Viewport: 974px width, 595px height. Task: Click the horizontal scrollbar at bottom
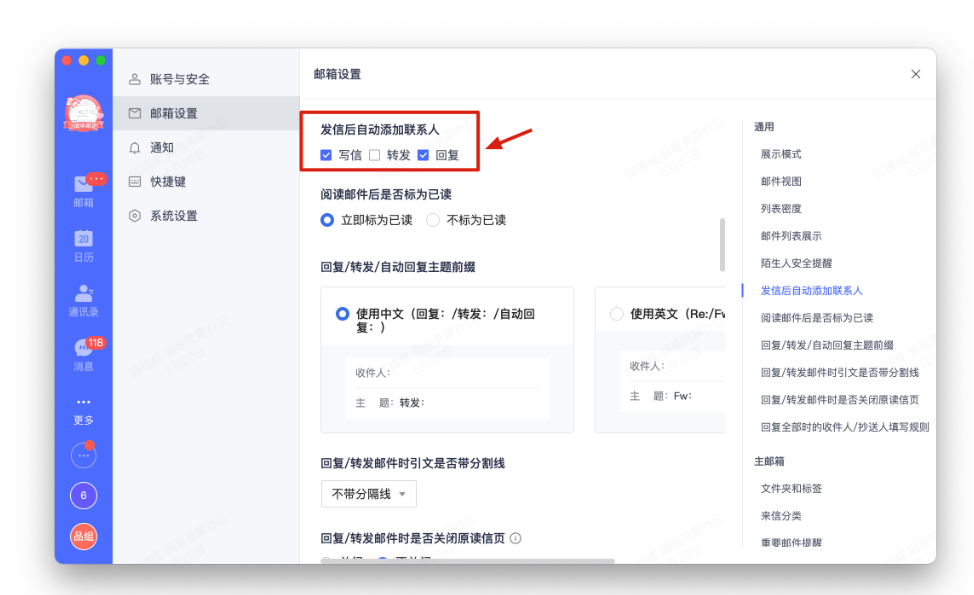(467, 561)
